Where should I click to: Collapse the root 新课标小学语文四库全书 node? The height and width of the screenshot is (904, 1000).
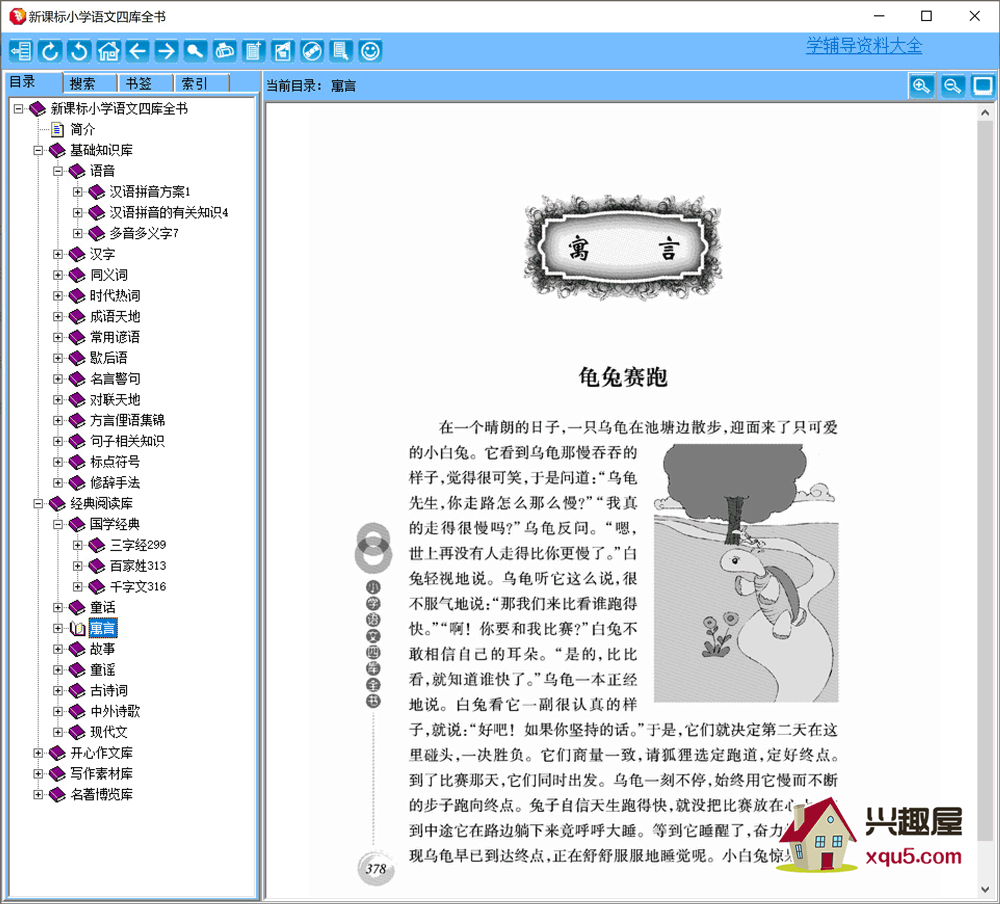click(18, 108)
